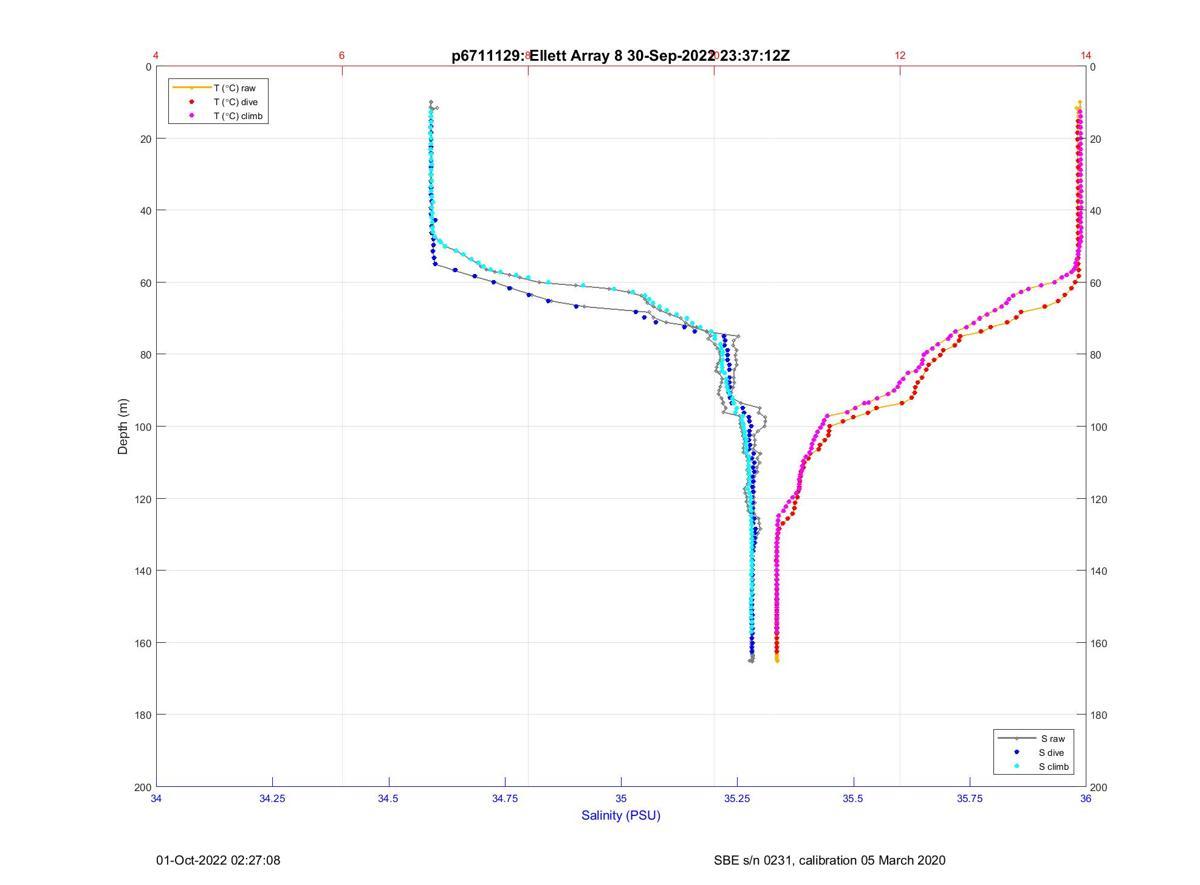Click right depth axis tick '140'
The width and height of the screenshot is (1200, 885).
click(1099, 571)
